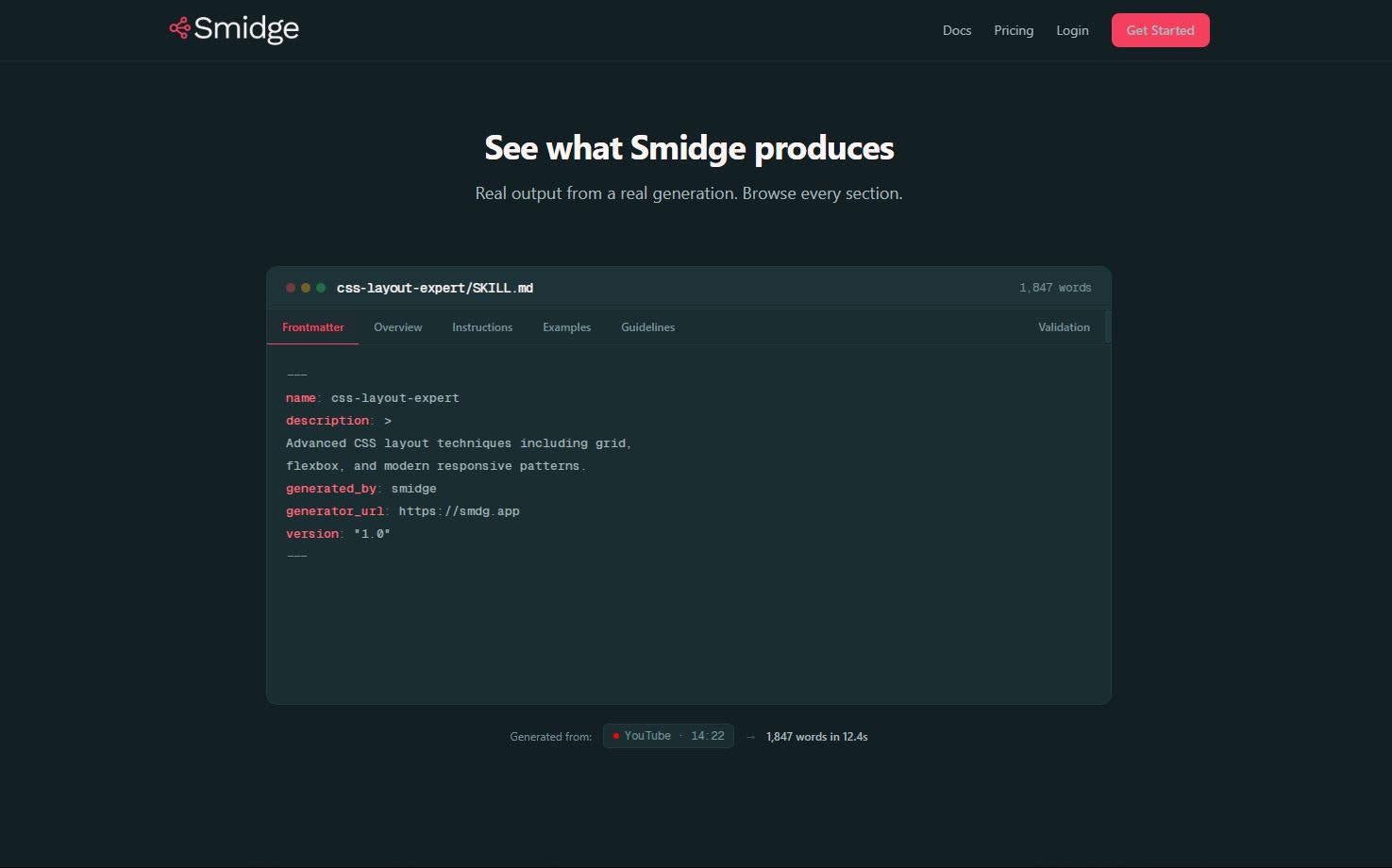Click the https://smdg.app generator URL
This screenshot has height=868, width=1392.
point(459,510)
